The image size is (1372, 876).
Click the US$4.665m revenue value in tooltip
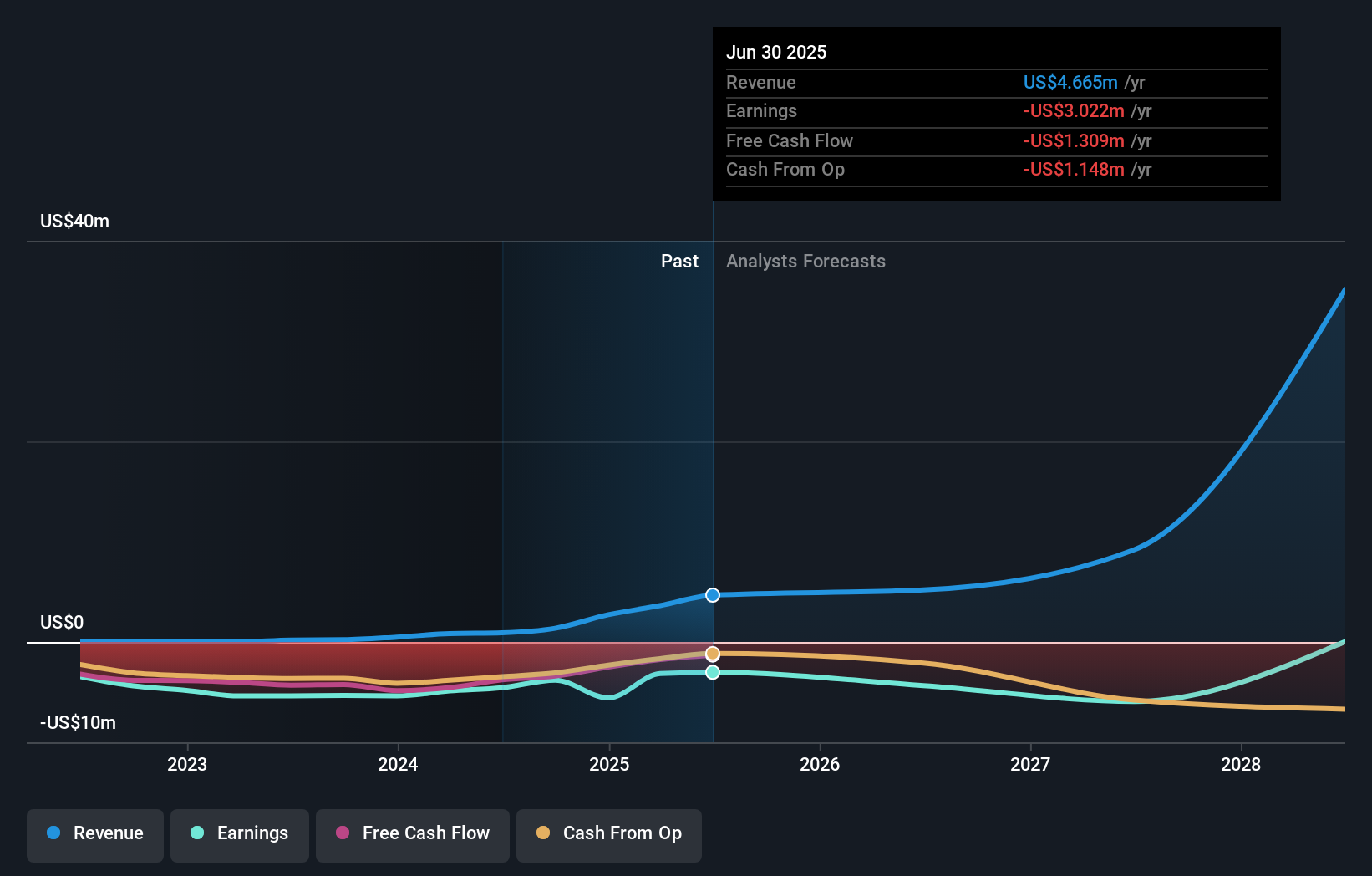click(1070, 82)
